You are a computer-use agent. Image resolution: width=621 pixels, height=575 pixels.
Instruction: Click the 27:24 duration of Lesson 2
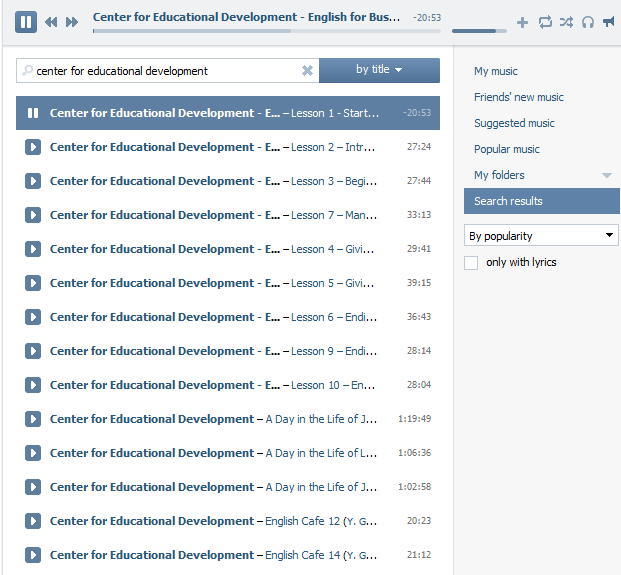tap(419, 147)
